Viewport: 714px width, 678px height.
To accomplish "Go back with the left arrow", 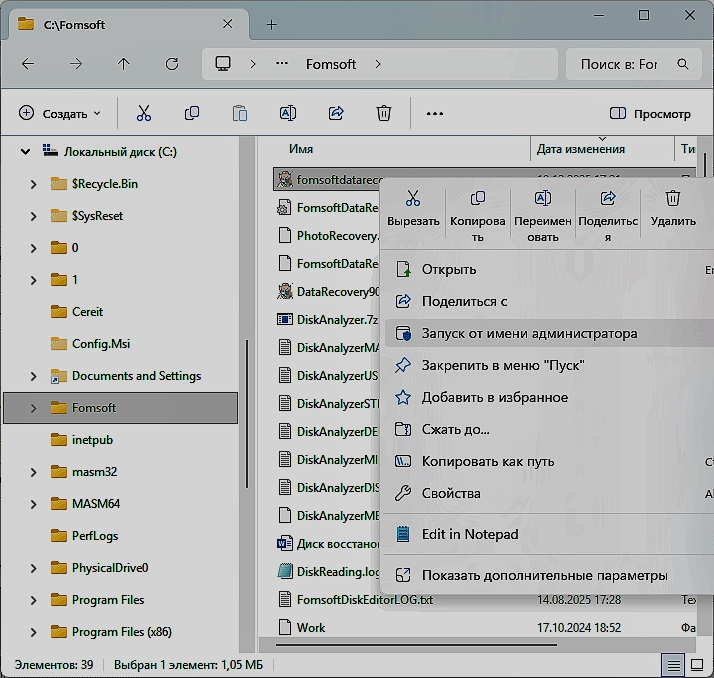I will pos(28,64).
